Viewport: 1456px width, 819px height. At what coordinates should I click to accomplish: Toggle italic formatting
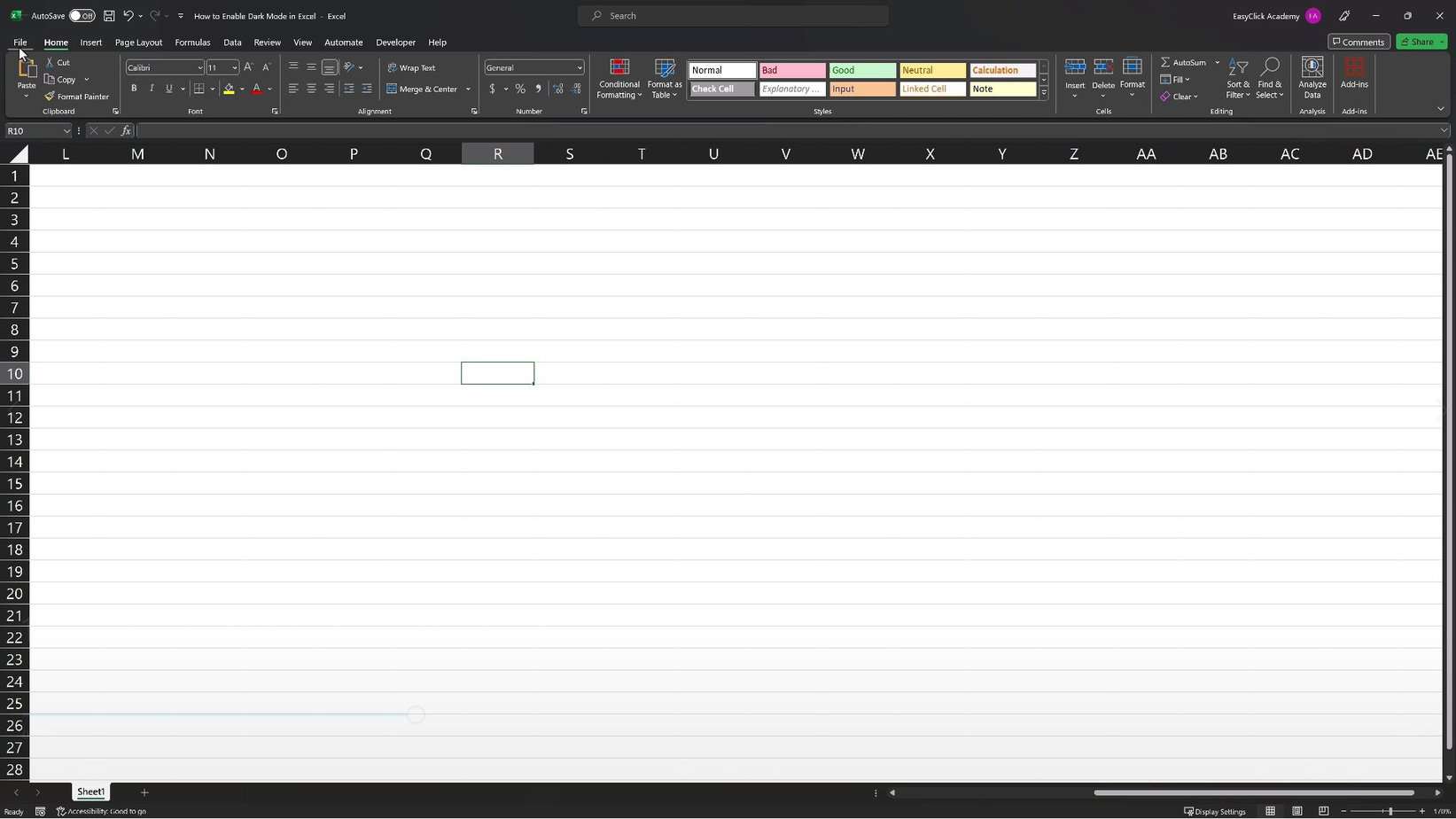click(151, 88)
